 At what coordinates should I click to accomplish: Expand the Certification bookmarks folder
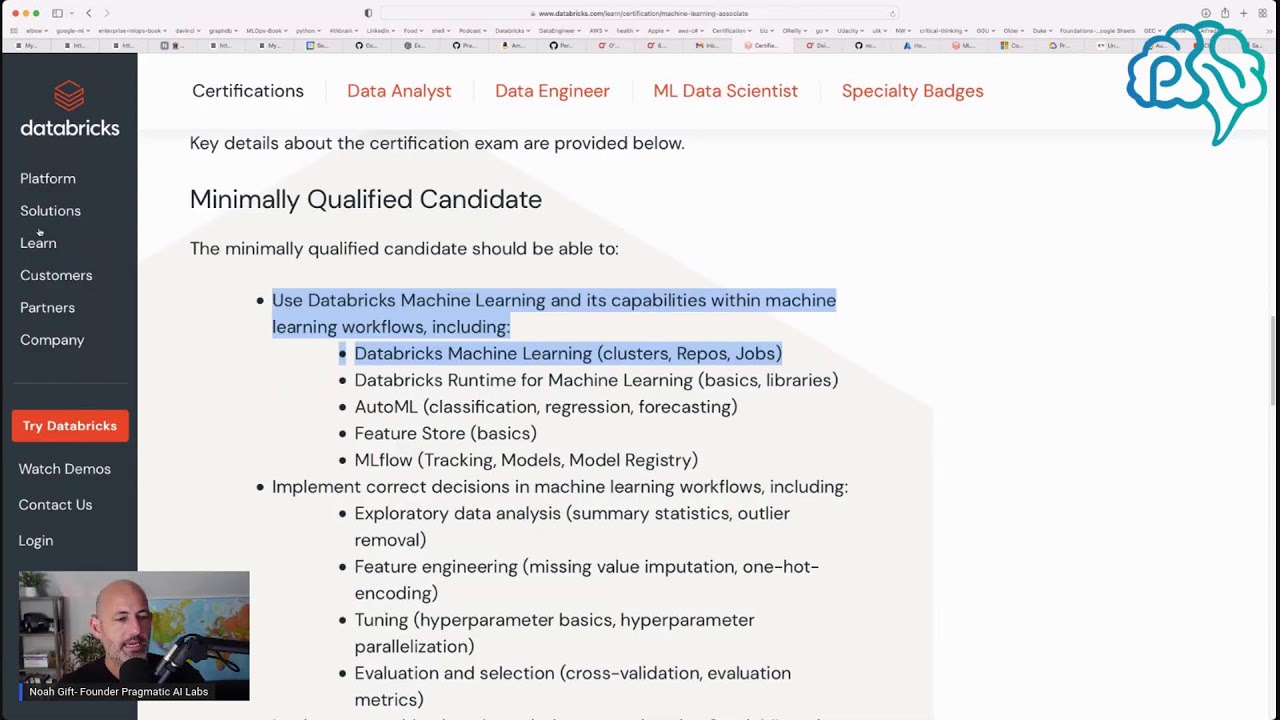[x=733, y=31]
